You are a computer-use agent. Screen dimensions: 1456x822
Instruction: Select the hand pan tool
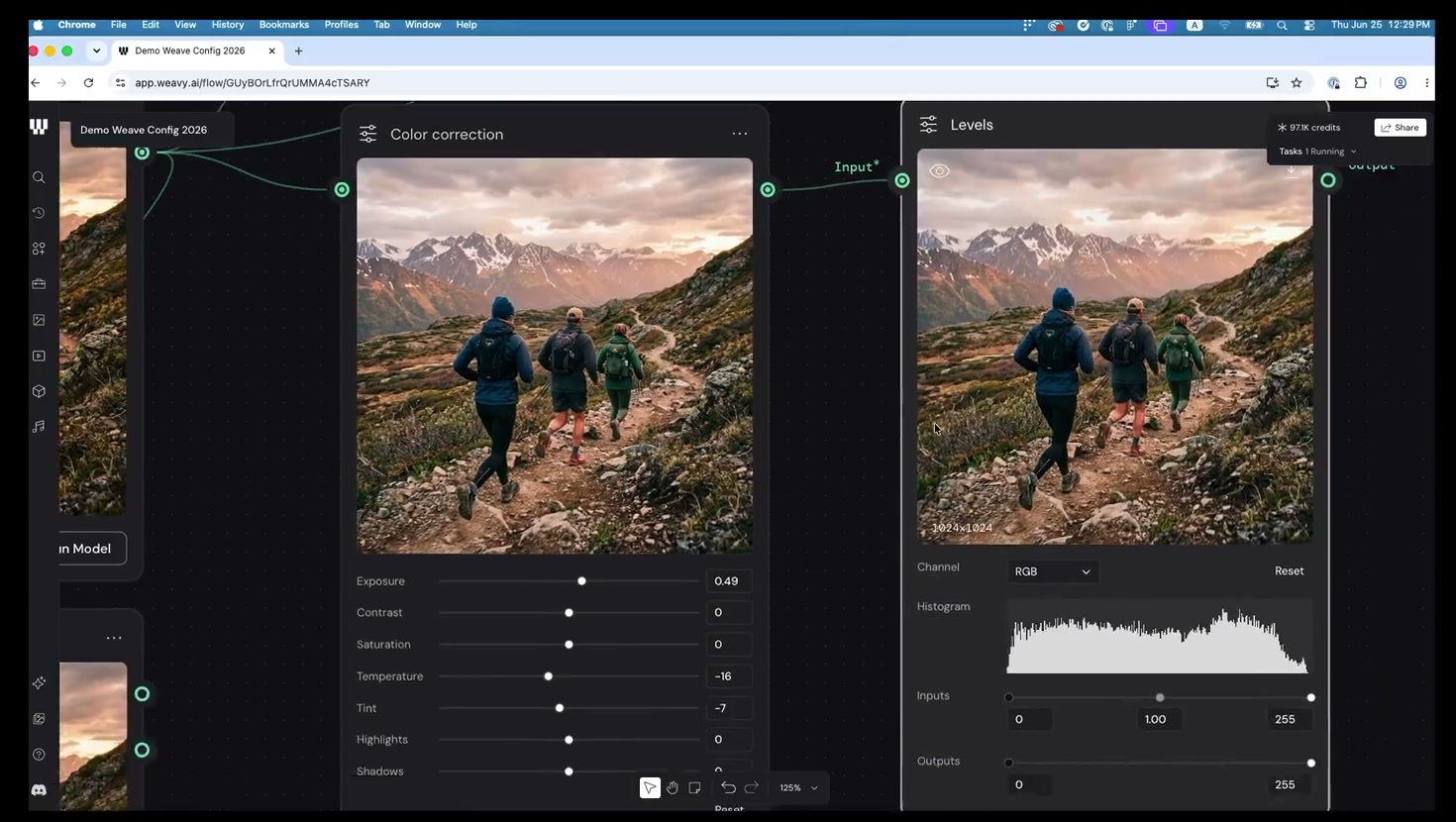point(673,788)
